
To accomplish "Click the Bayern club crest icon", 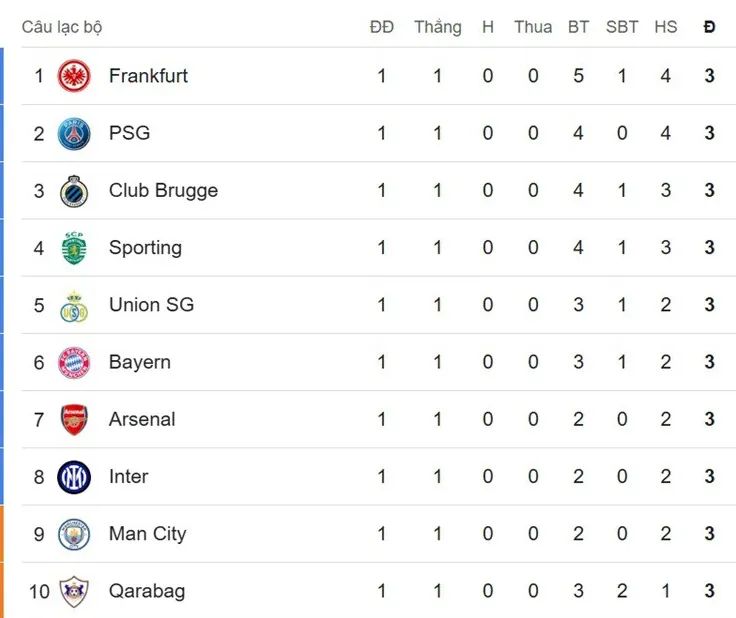I will click(x=74, y=362).
